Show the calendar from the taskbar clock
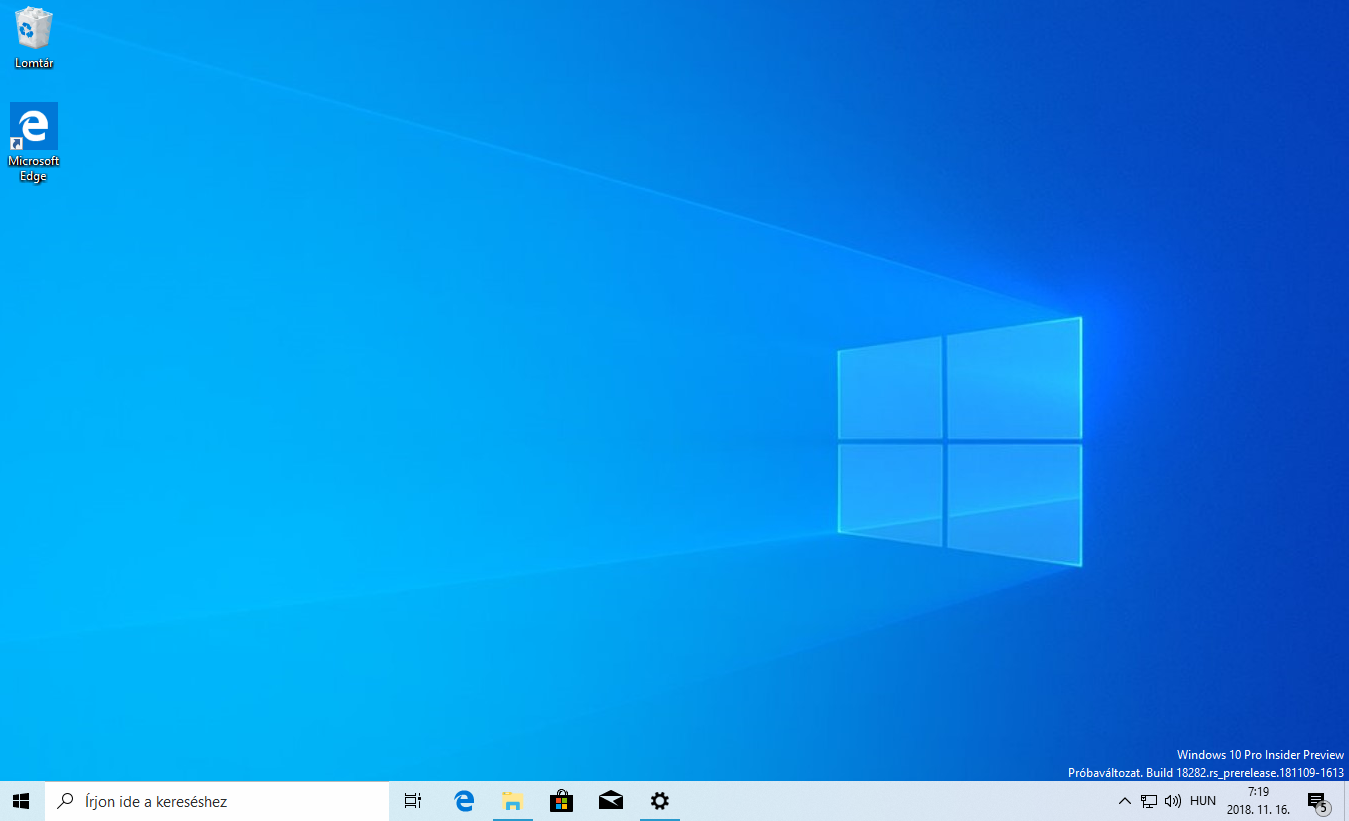 click(1258, 801)
